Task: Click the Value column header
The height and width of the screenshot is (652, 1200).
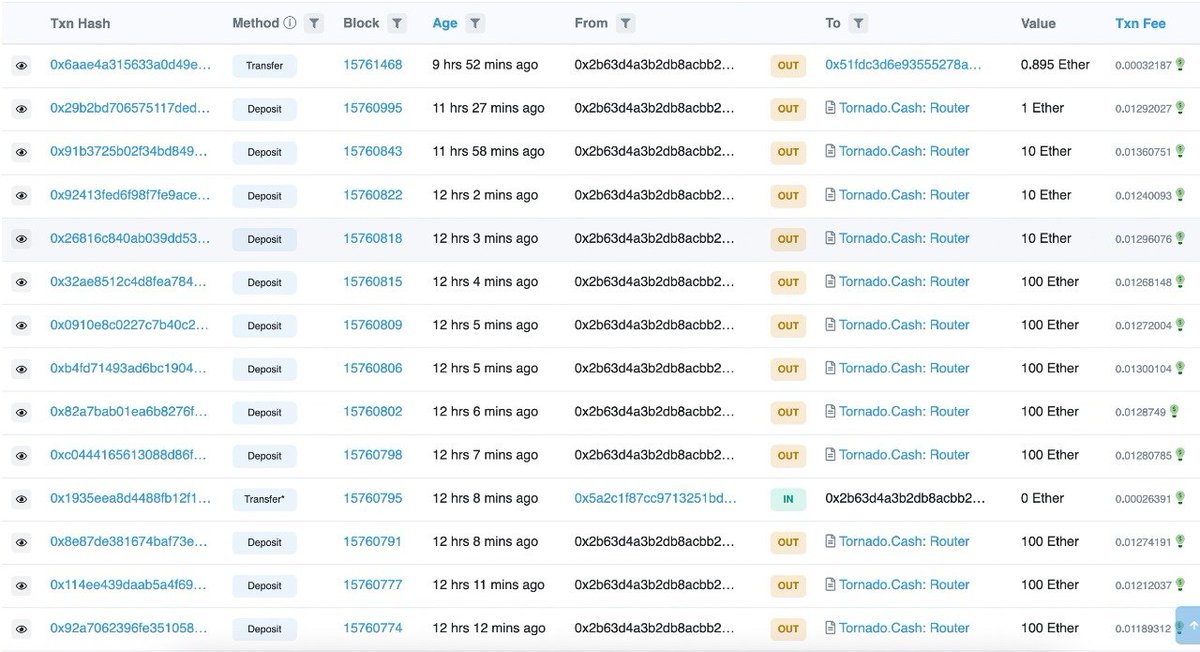Action: [x=1038, y=23]
